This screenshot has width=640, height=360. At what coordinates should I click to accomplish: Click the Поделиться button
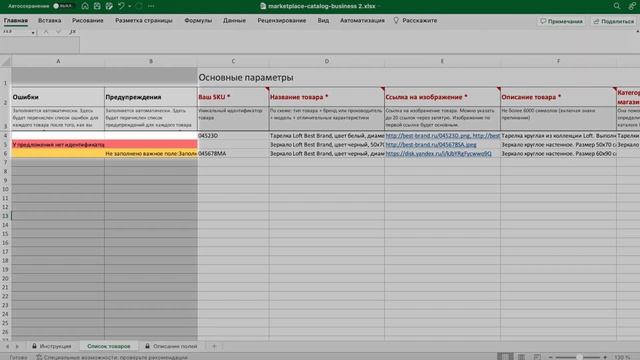[x=614, y=21]
